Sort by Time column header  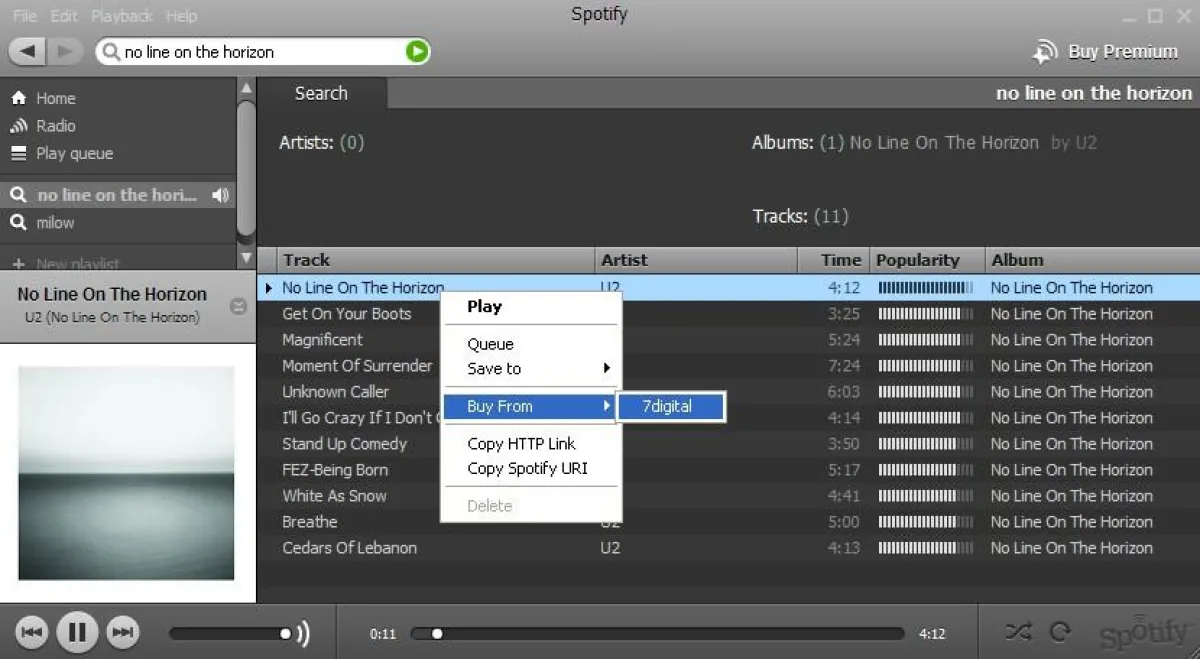click(x=834, y=260)
